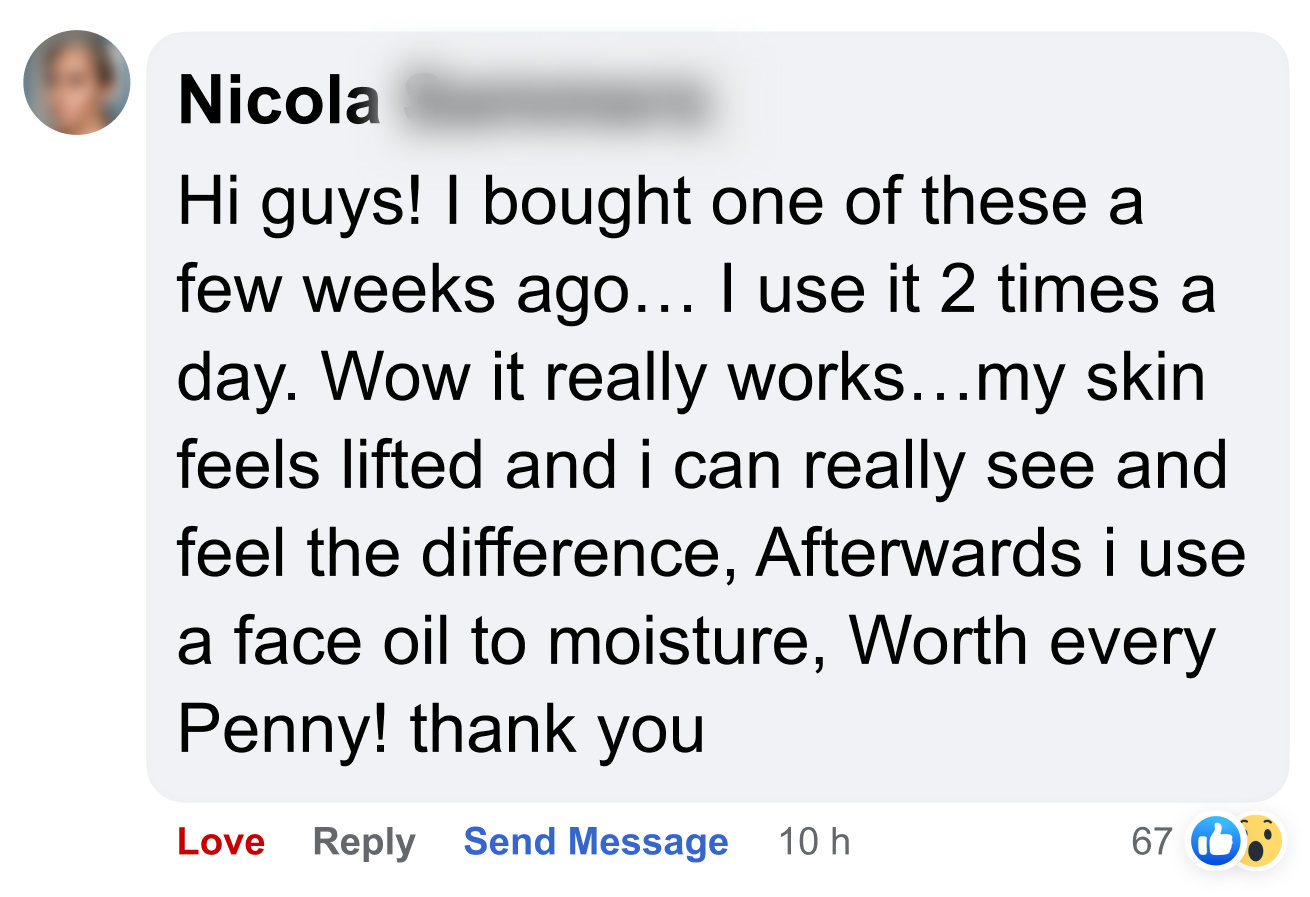Click the word 'Afterwards' in the comment
Viewport: 1310px width, 897px height.
918,553
